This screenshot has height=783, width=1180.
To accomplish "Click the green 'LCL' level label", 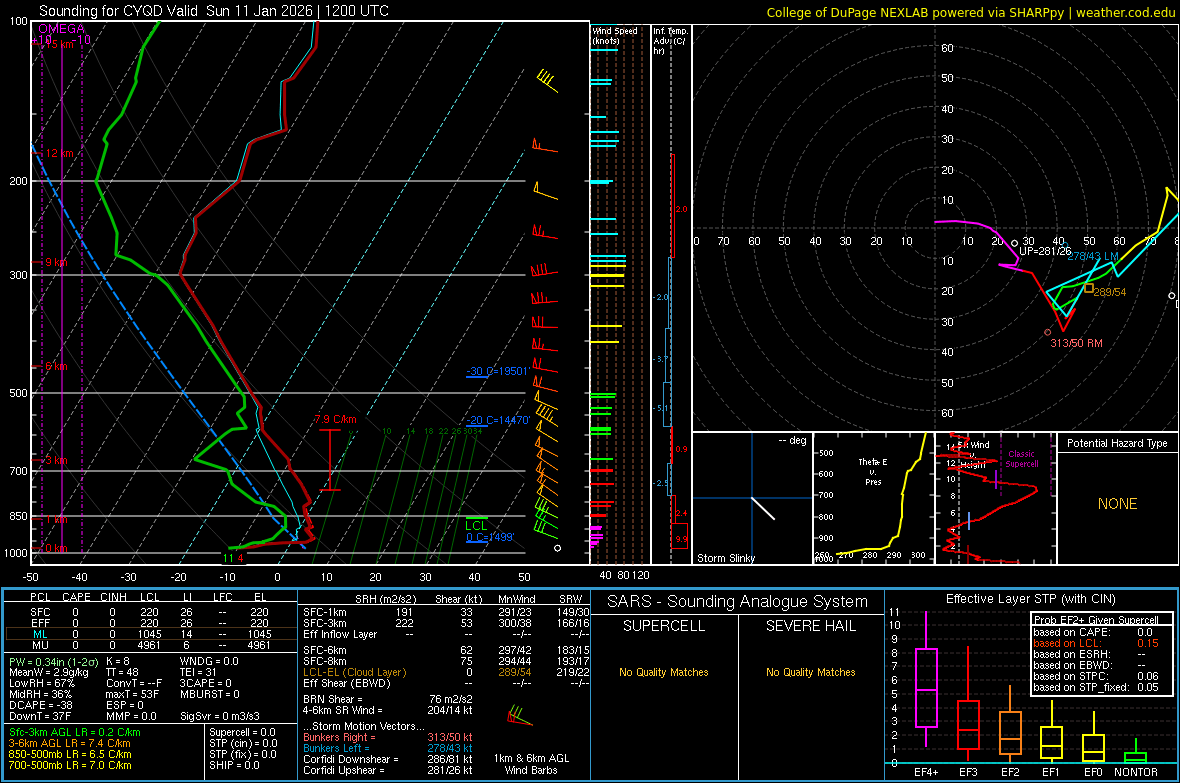I will coord(476,526).
